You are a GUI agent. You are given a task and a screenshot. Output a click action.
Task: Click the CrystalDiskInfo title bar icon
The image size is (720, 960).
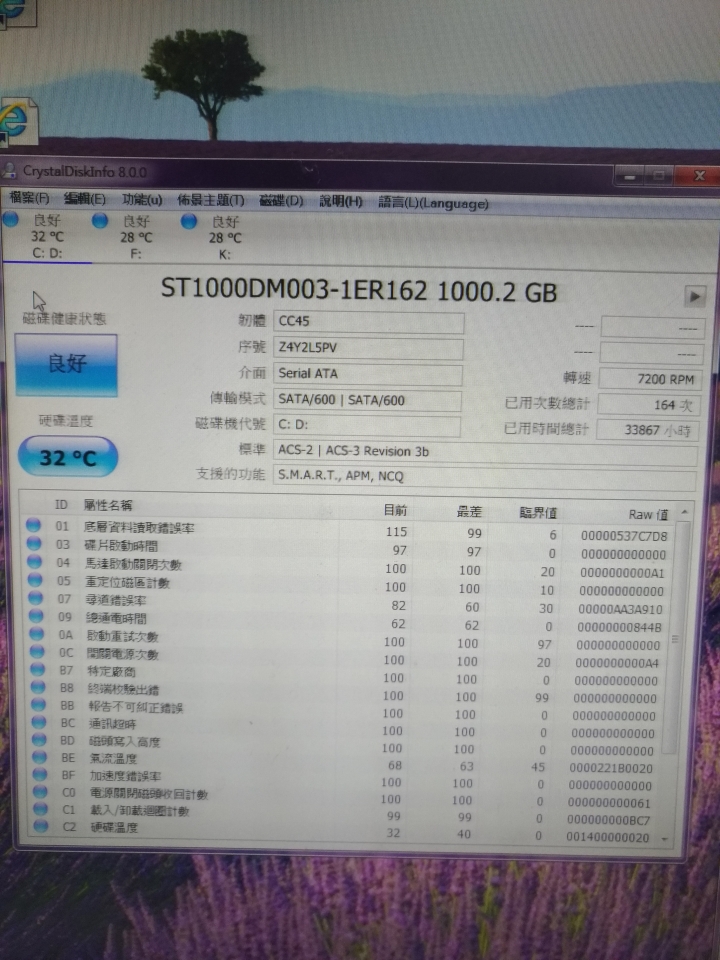(9, 171)
